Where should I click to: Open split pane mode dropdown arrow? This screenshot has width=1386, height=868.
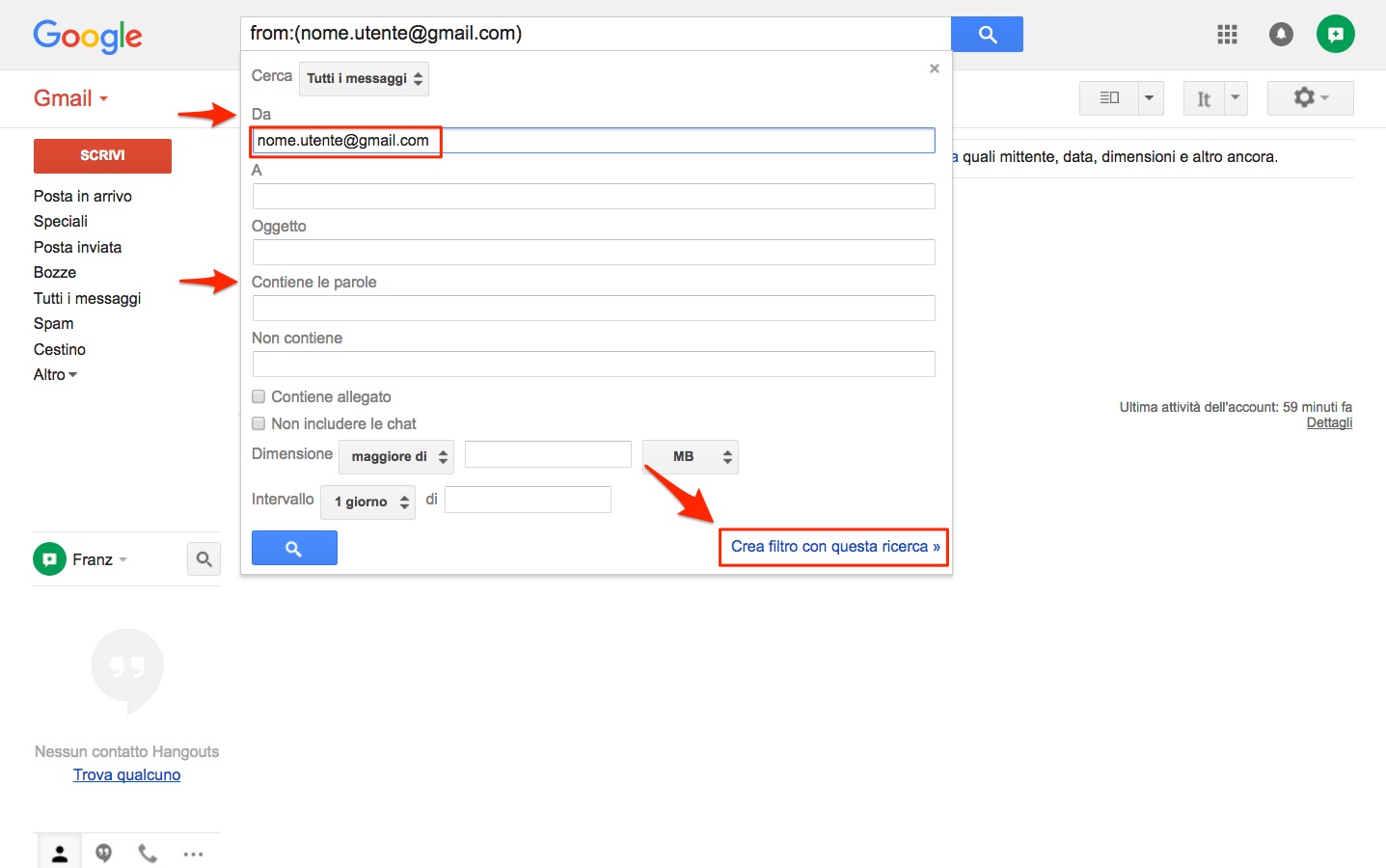click(1150, 97)
